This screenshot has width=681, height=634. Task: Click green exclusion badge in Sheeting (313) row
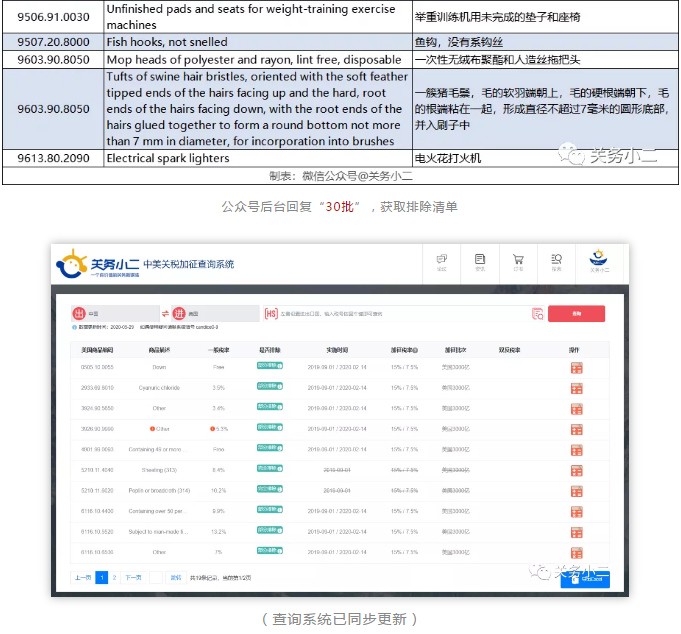click(x=270, y=468)
